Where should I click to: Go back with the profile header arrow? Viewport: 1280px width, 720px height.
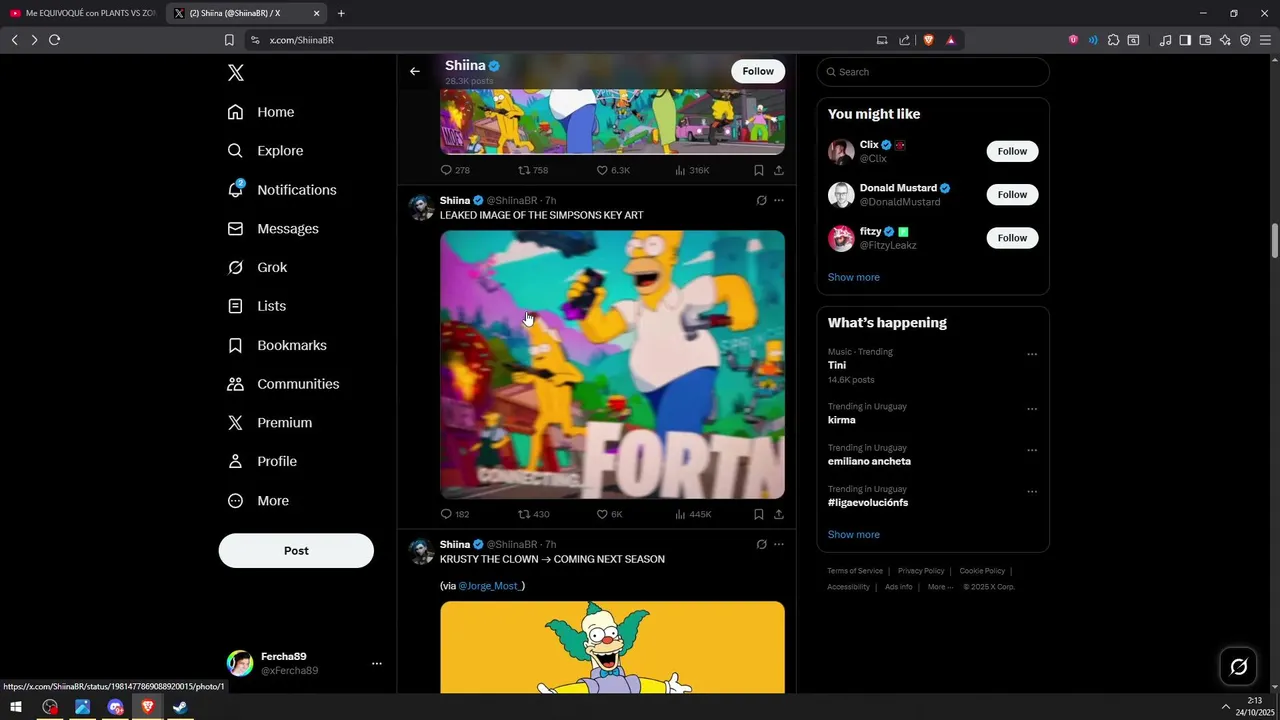[415, 71]
